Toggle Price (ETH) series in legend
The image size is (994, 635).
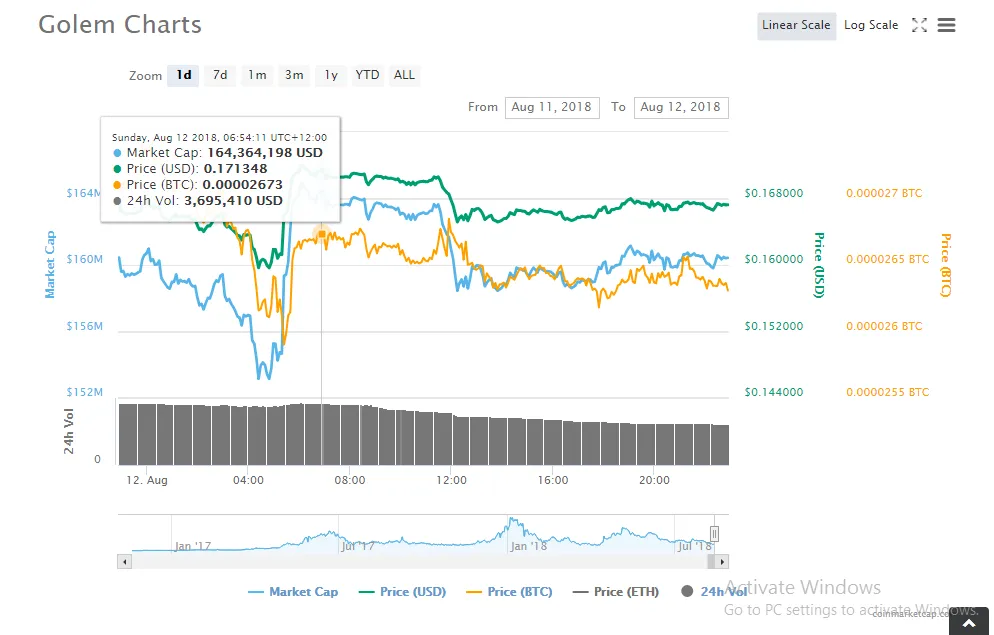pos(616,592)
